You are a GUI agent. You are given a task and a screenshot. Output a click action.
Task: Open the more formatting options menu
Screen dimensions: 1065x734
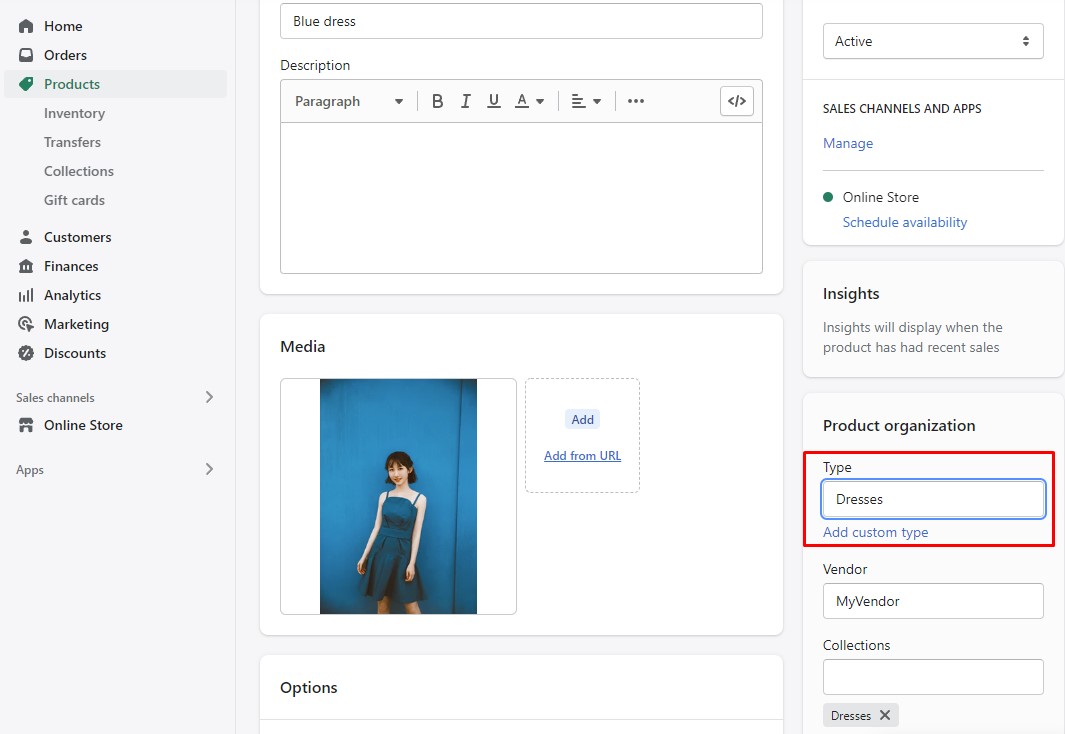636,100
